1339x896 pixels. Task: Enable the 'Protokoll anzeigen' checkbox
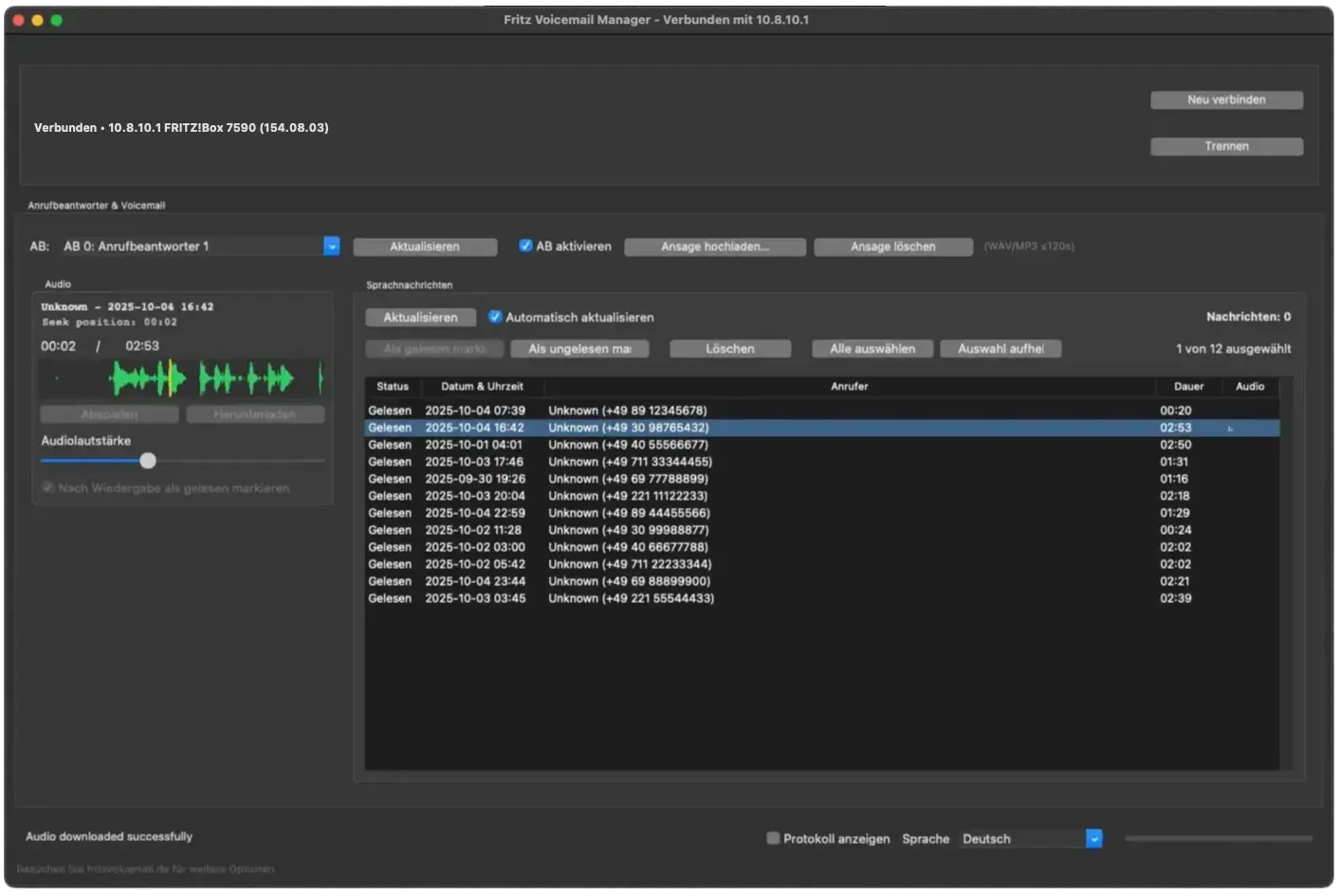773,838
